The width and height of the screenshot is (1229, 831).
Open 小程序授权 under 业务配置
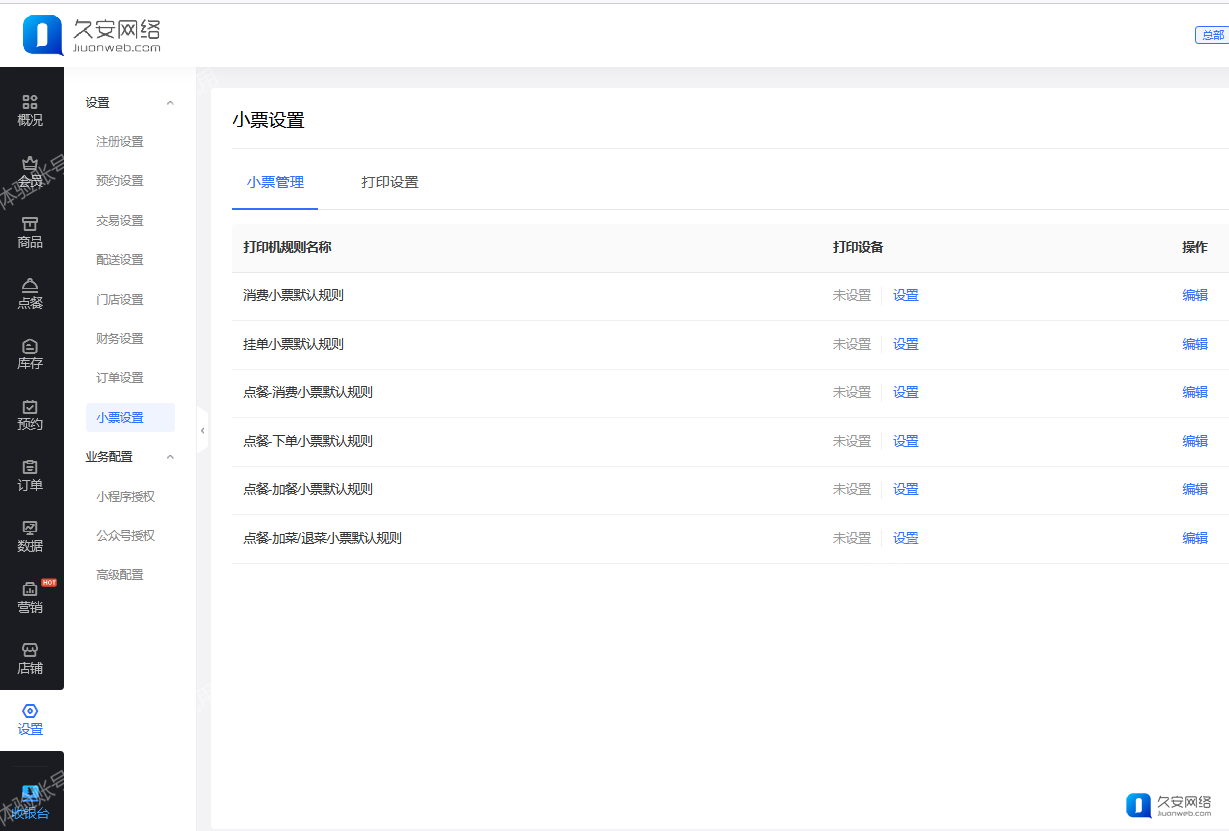(125, 496)
